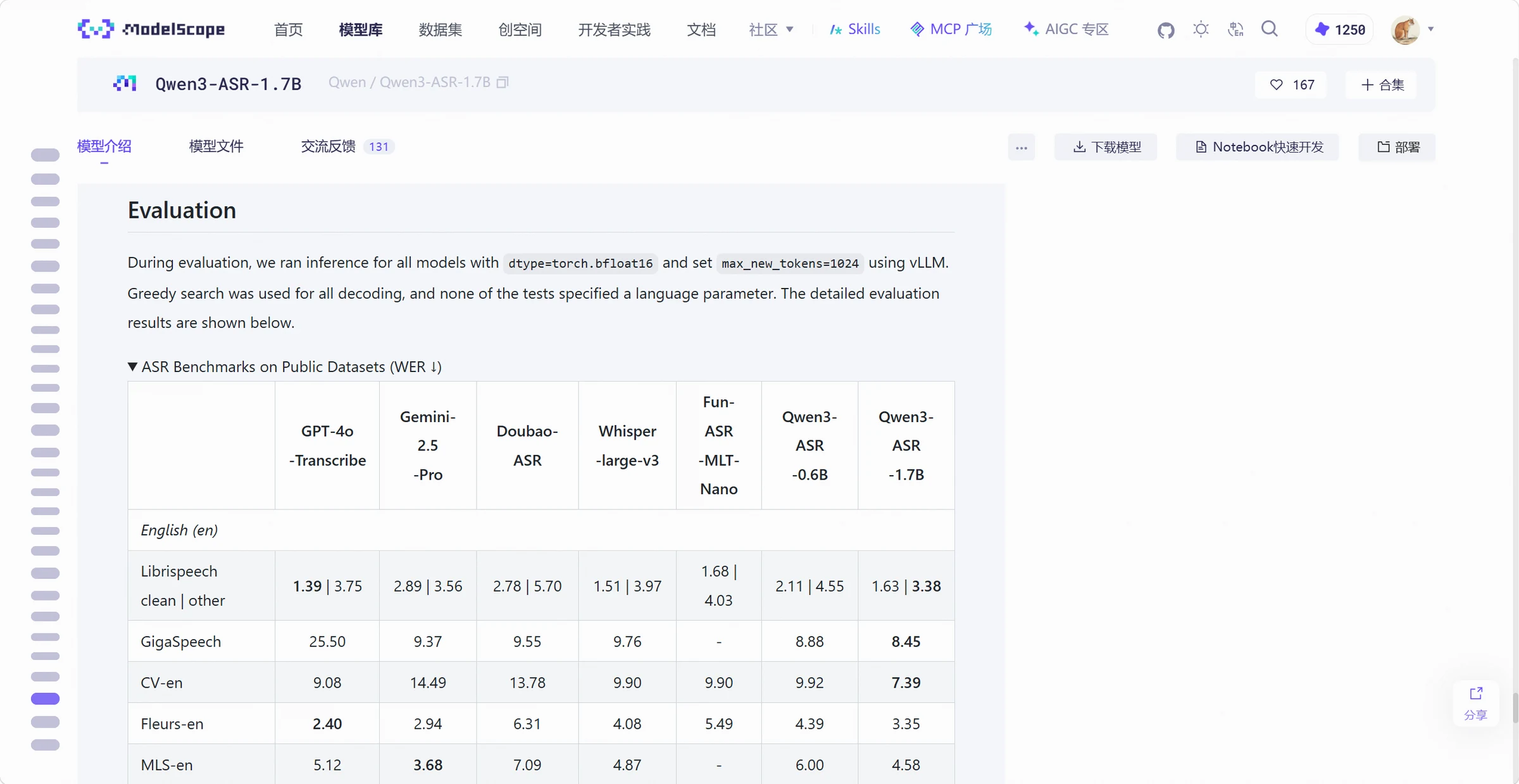
Task: Click the CV-en row label
Action: pyautogui.click(x=161, y=683)
